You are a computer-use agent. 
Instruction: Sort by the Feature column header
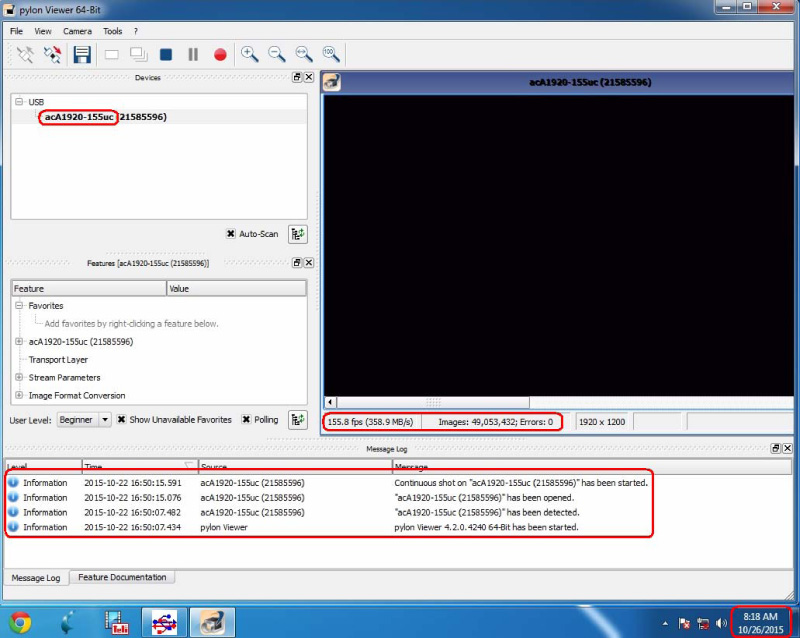click(89, 288)
